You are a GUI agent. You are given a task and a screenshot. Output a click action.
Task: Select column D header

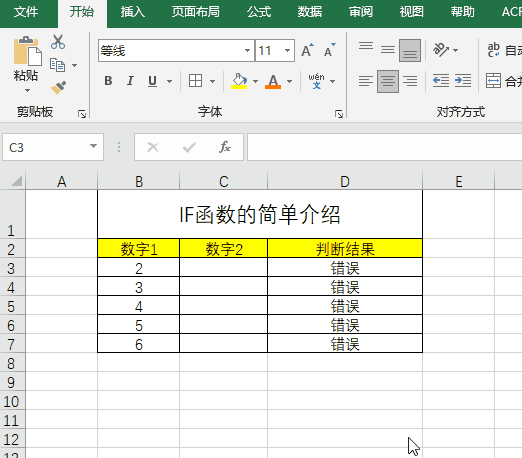tap(345, 181)
